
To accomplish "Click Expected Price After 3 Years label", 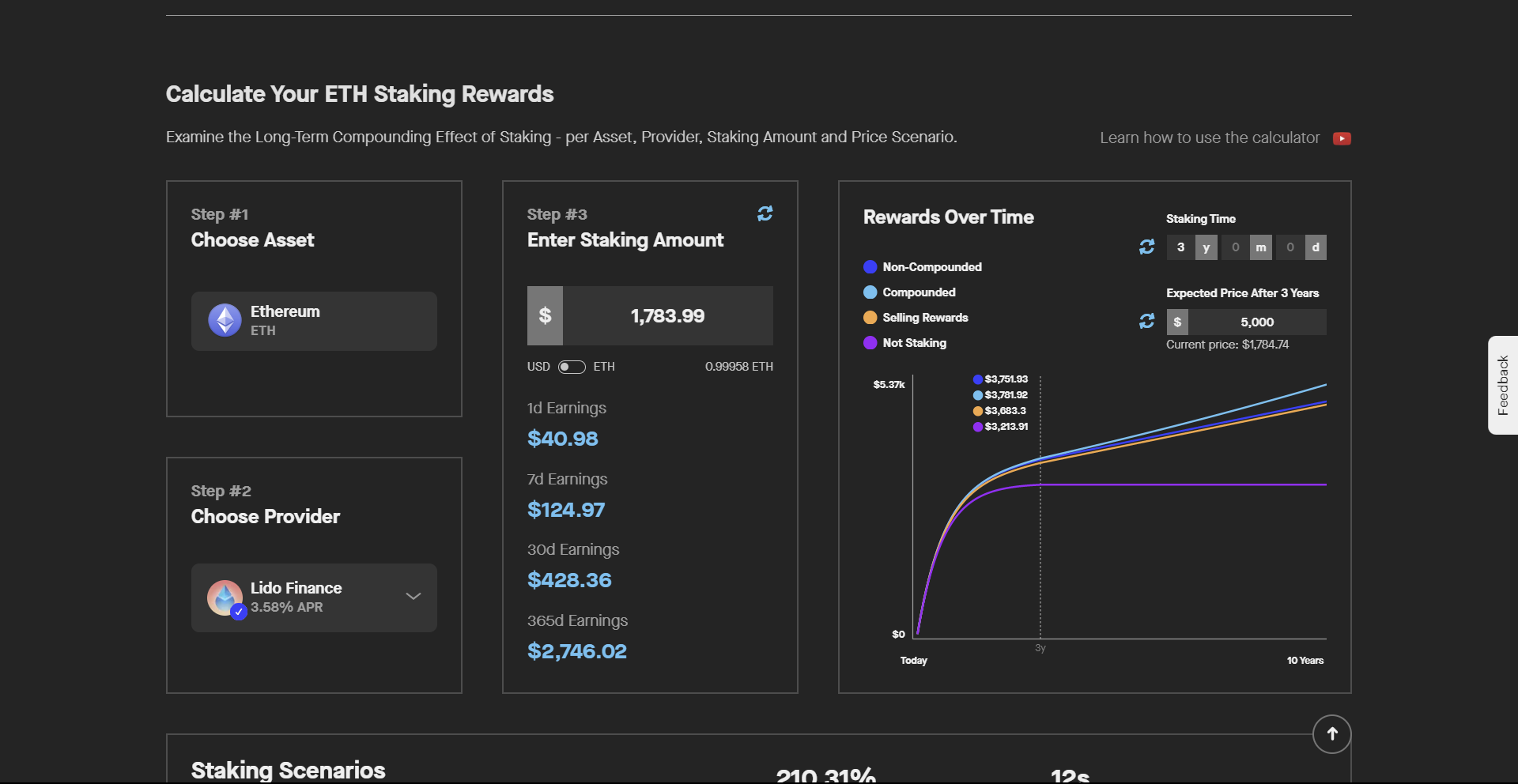I will [1242, 293].
